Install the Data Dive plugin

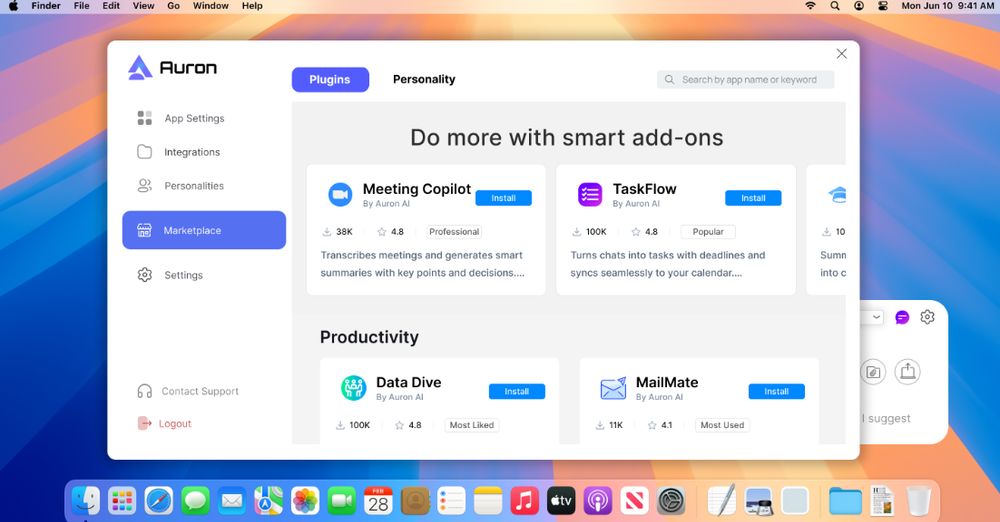coord(517,391)
